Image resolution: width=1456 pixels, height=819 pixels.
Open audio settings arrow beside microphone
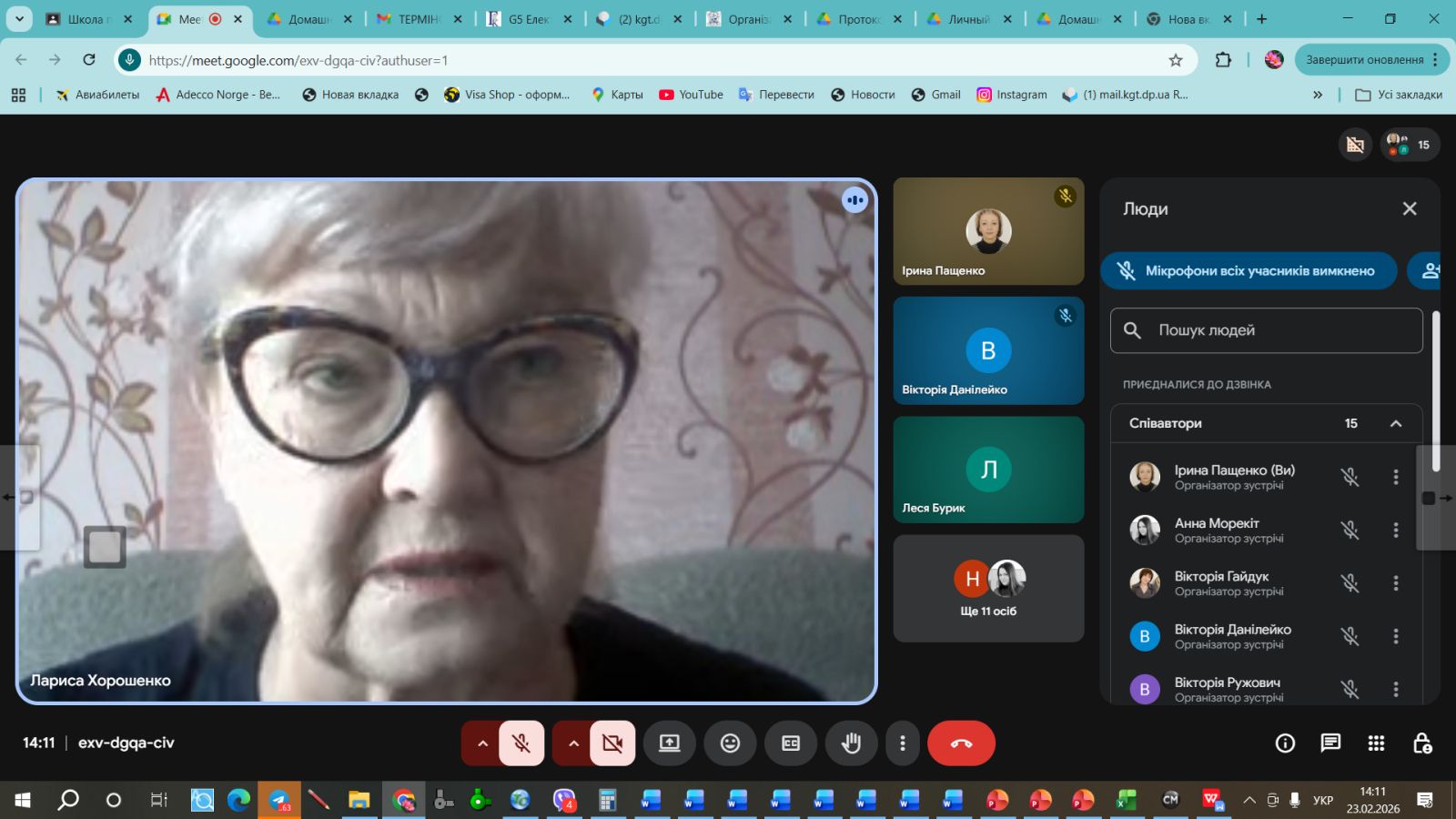tap(482, 743)
